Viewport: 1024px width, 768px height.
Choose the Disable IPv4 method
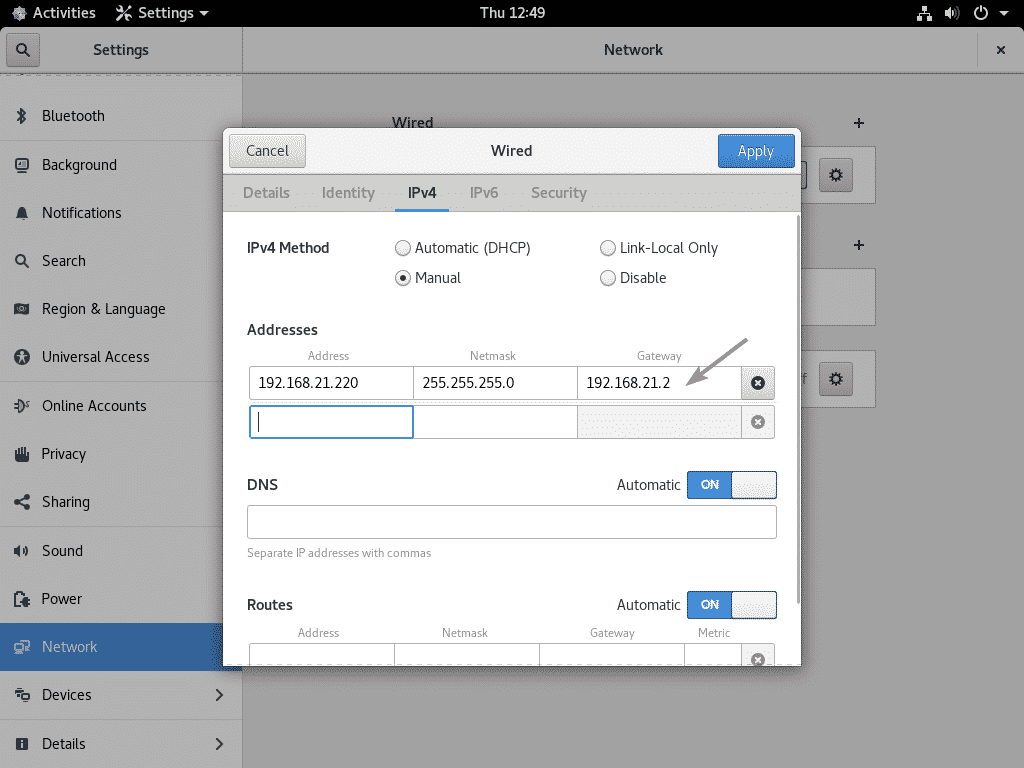click(608, 278)
